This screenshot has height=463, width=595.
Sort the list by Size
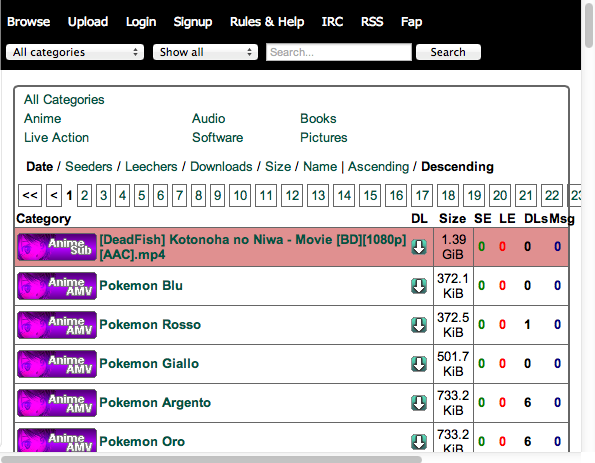pyautogui.click(x=278, y=167)
